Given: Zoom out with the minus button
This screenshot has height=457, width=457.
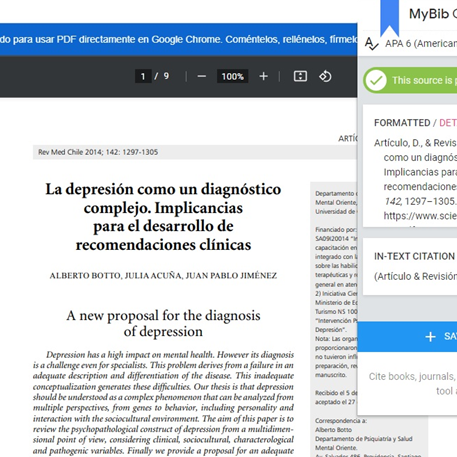Looking at the screenshot, I should coord(202,76).
